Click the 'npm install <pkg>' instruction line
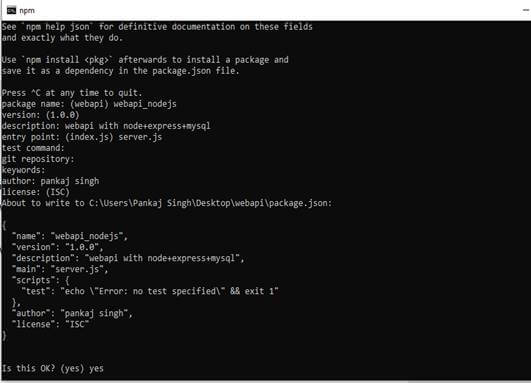Screen dimensions: 531x383 pyautogui.click(x=145, y=60)
